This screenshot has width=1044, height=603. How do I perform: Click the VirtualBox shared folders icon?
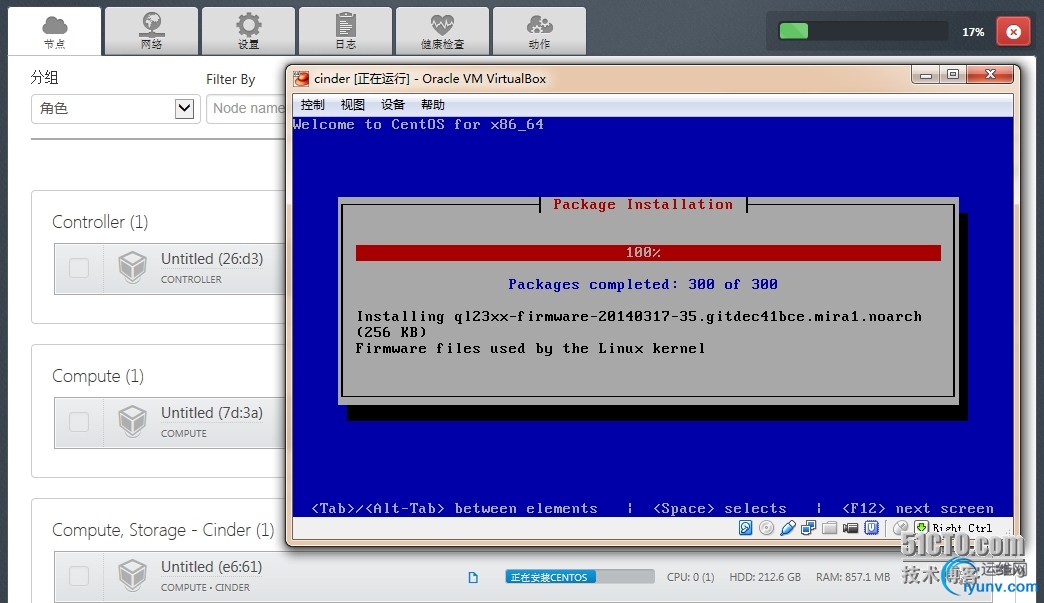click(x=829, y=528)
